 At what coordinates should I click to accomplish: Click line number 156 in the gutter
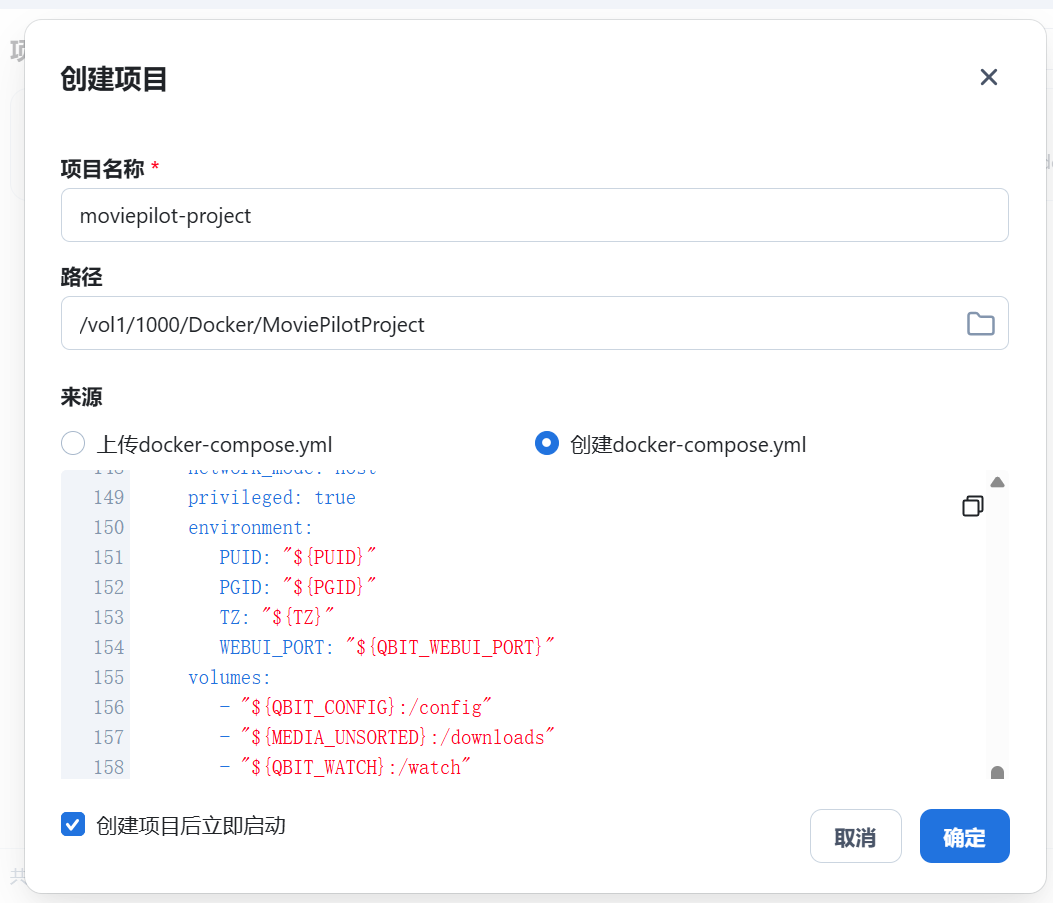pos(108,707)
